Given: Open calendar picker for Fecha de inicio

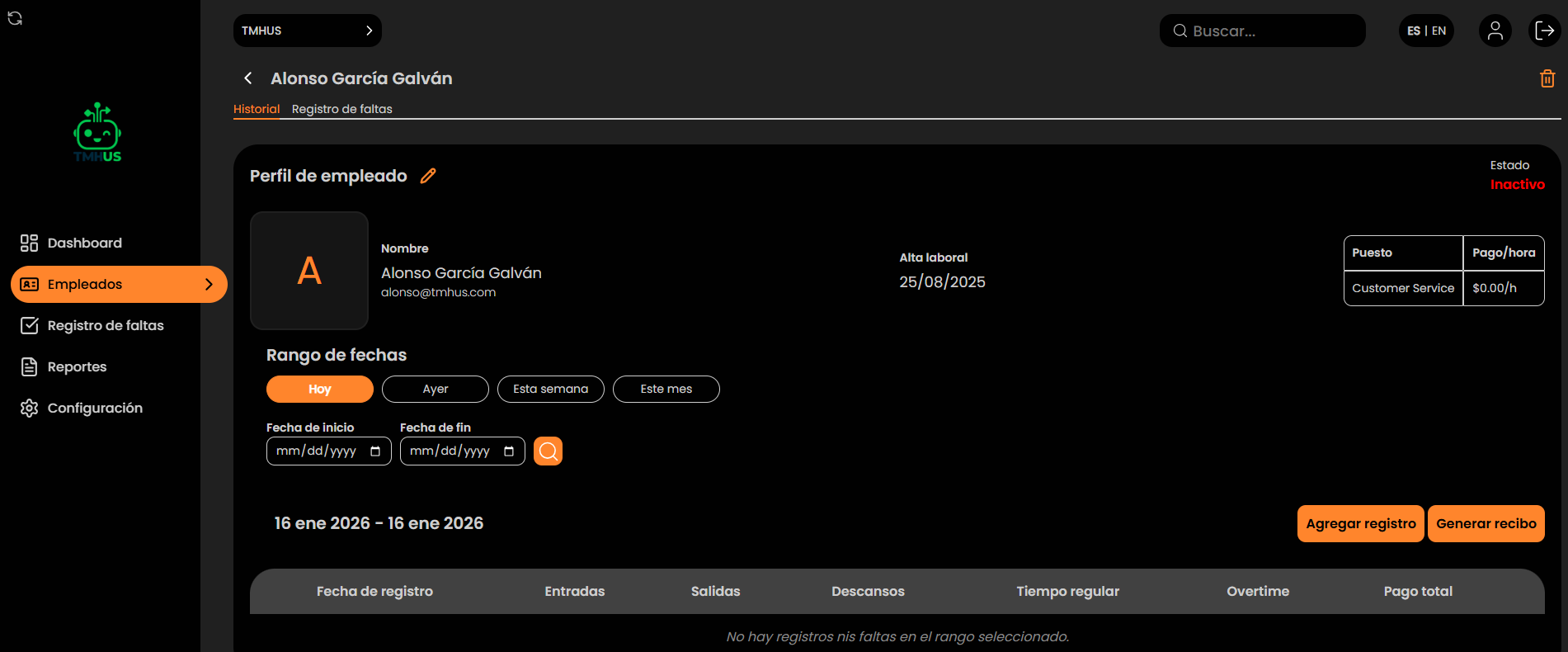Looking at the screenshot, I should click(375, 451).
